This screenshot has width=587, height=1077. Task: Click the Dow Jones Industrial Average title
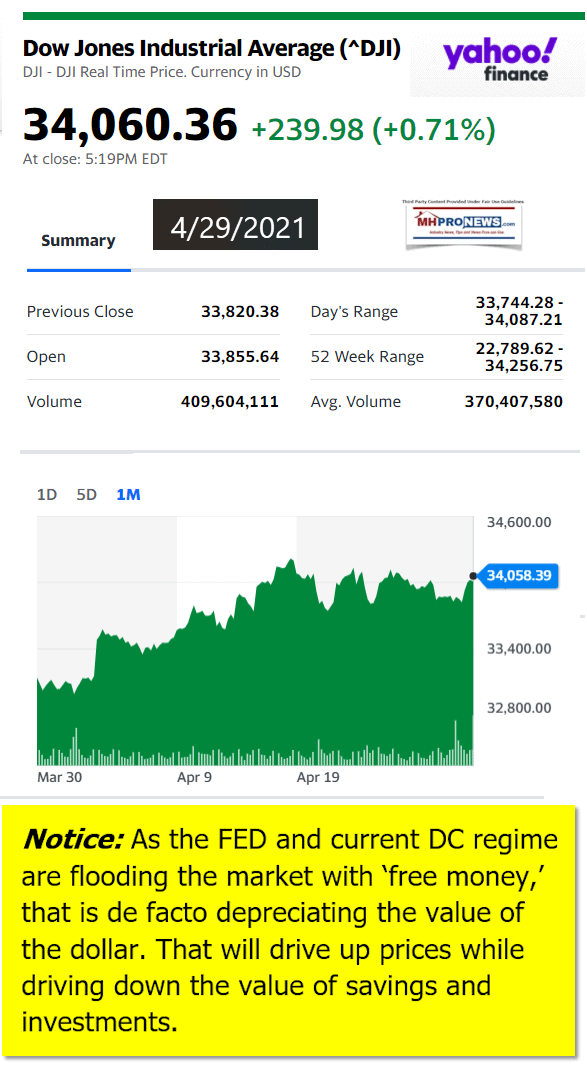coord(211,48)
